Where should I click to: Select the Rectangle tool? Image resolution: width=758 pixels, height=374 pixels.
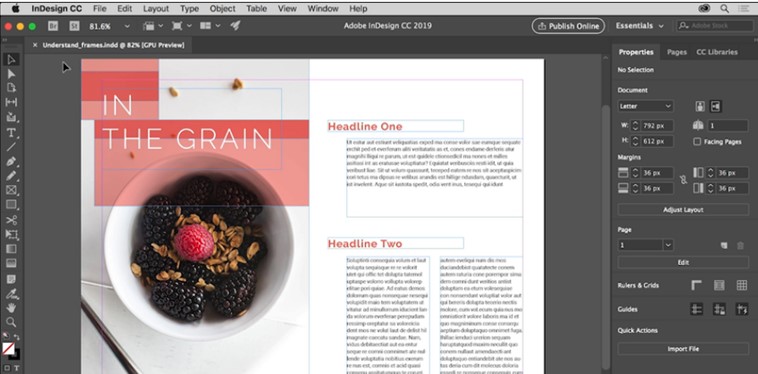[x=12, y=205]
